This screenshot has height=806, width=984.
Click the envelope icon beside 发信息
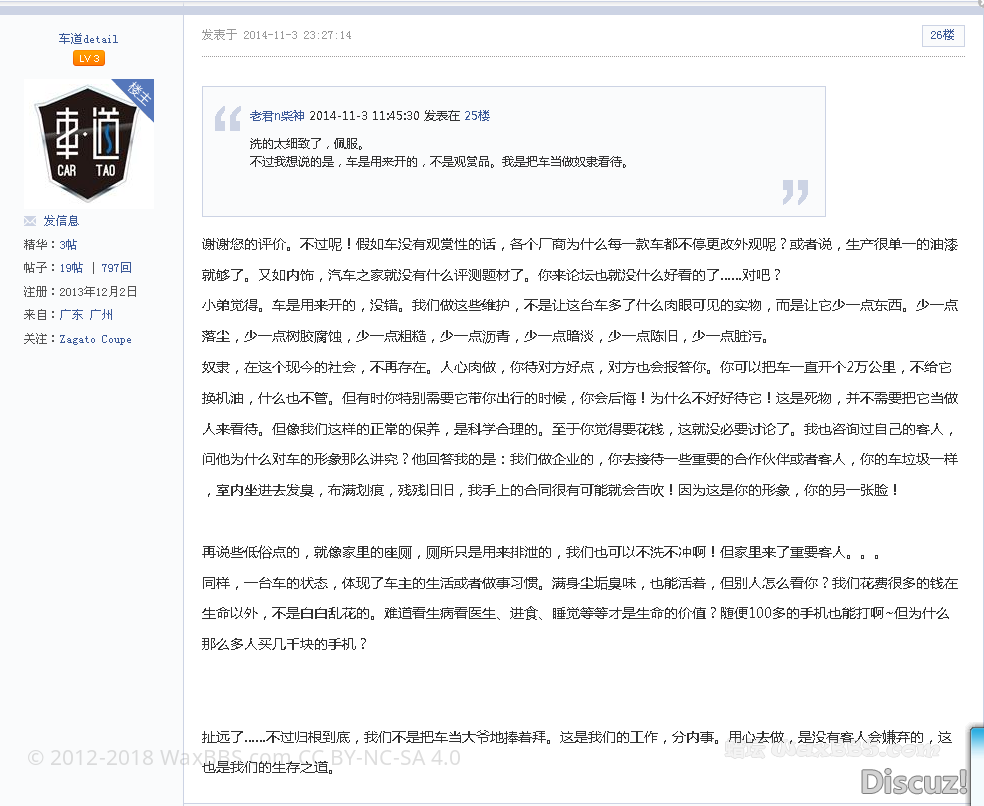tap(30, 221)
